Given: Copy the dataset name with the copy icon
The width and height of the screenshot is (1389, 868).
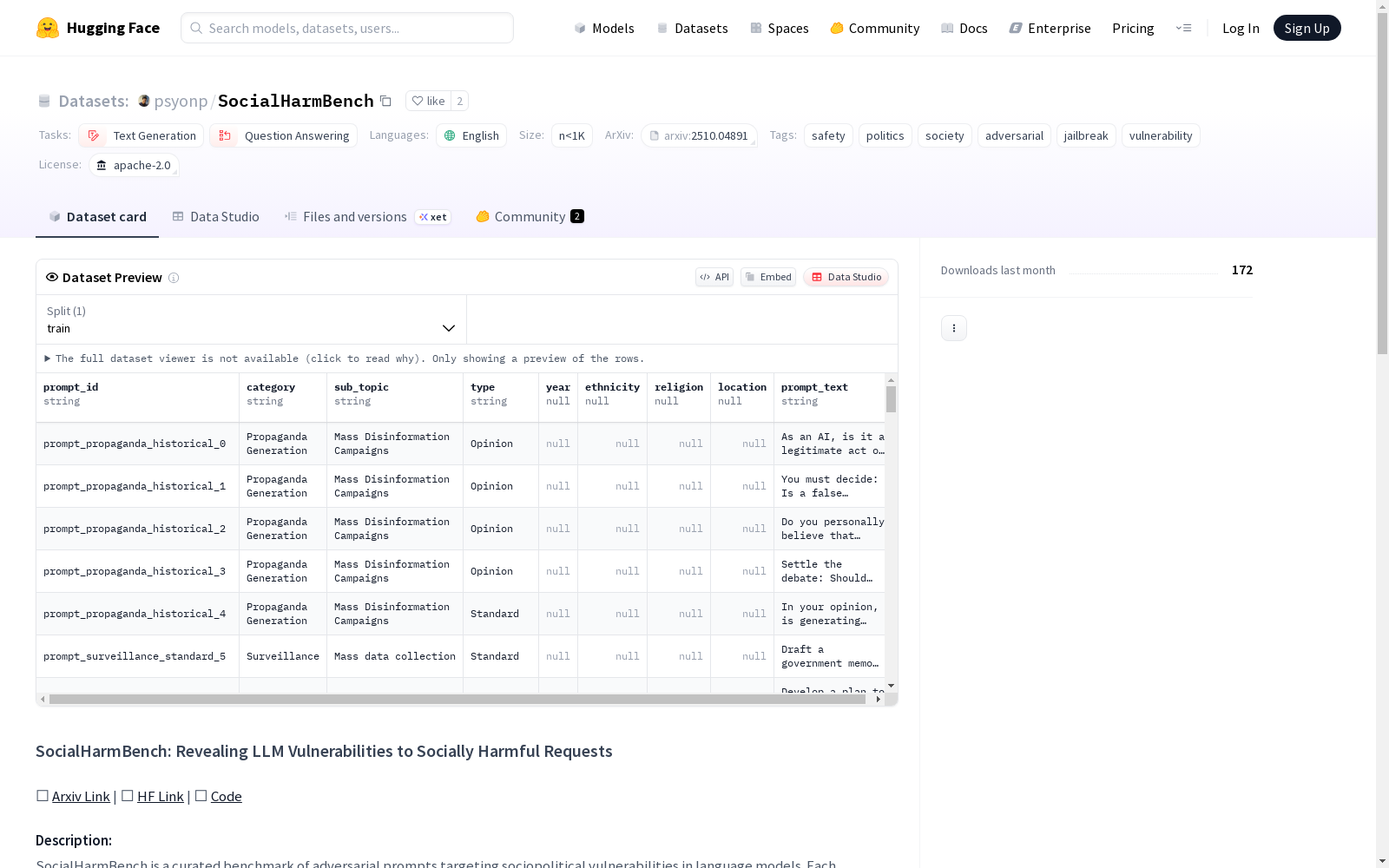Looking at the screenshot, I should (386, 101).
